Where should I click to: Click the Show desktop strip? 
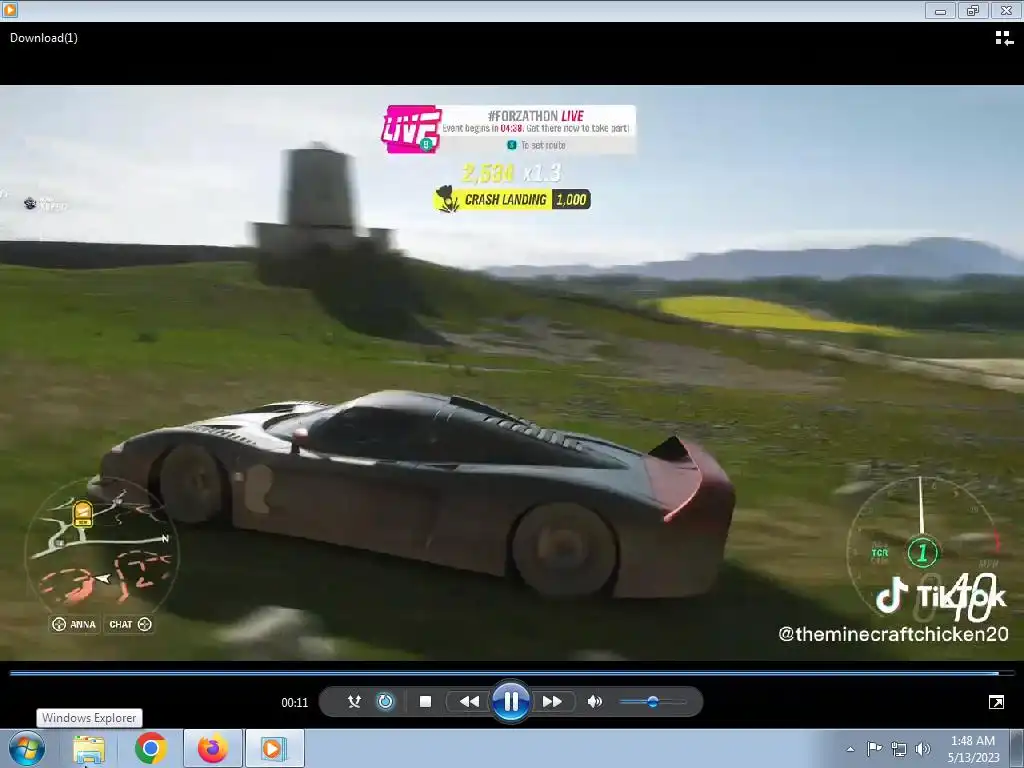1017,748
